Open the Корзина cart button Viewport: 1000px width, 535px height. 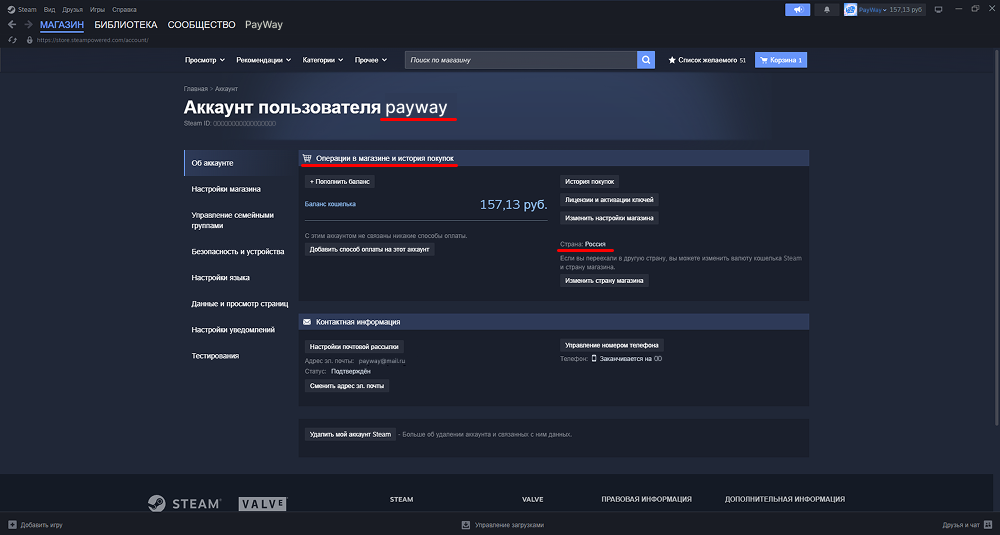[781, 60]
